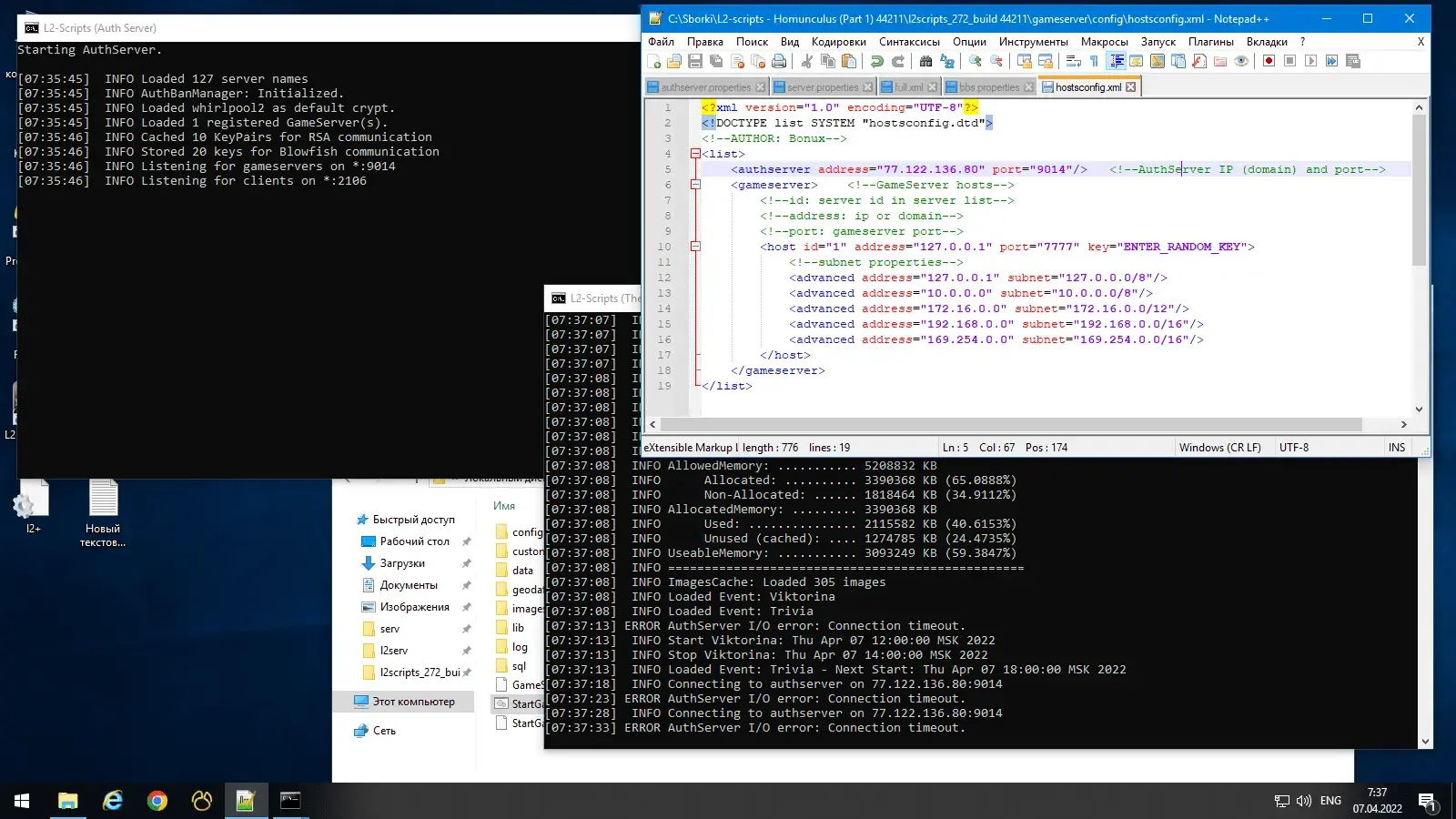1456x819 pixels.
Task: Toggle the indent guide toolbar button
Action: tap(1117, 61)
